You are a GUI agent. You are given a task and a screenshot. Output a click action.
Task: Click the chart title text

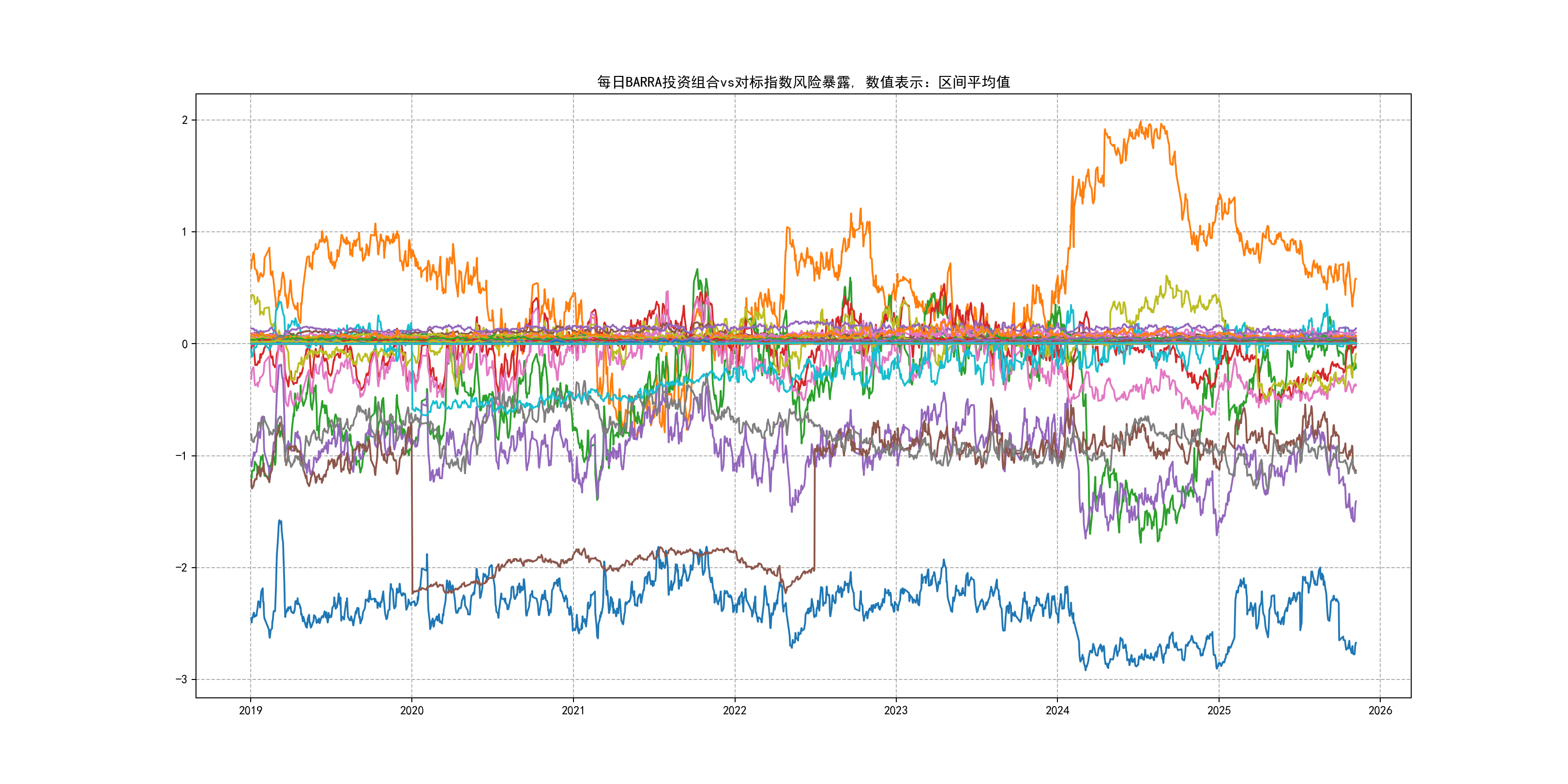point(803,82)
